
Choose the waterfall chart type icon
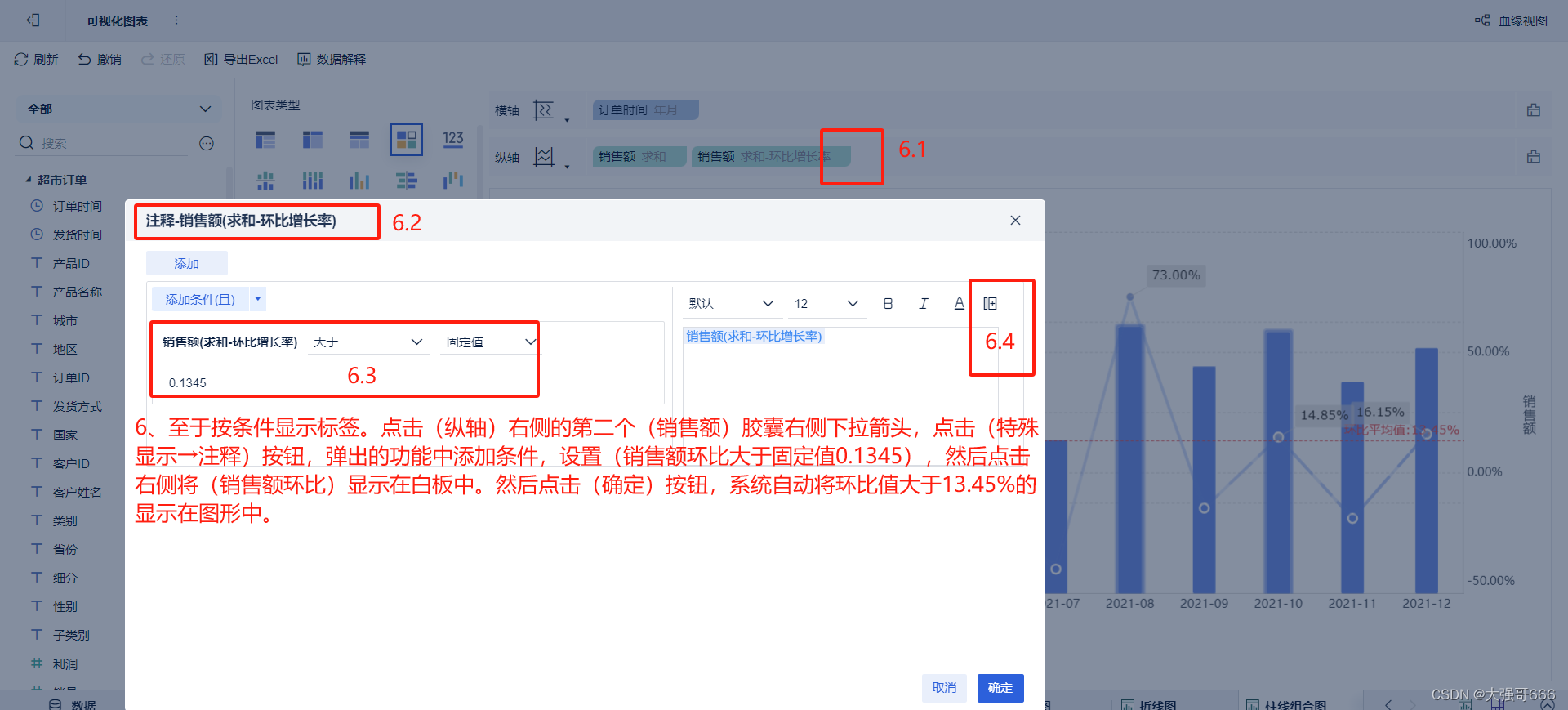click(453, 180)
